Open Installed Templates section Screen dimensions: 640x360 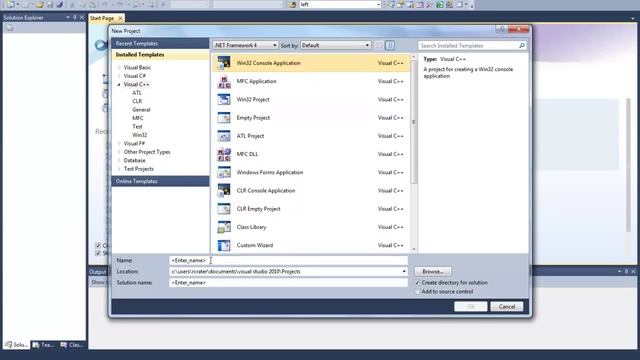(x=160, y=55)
